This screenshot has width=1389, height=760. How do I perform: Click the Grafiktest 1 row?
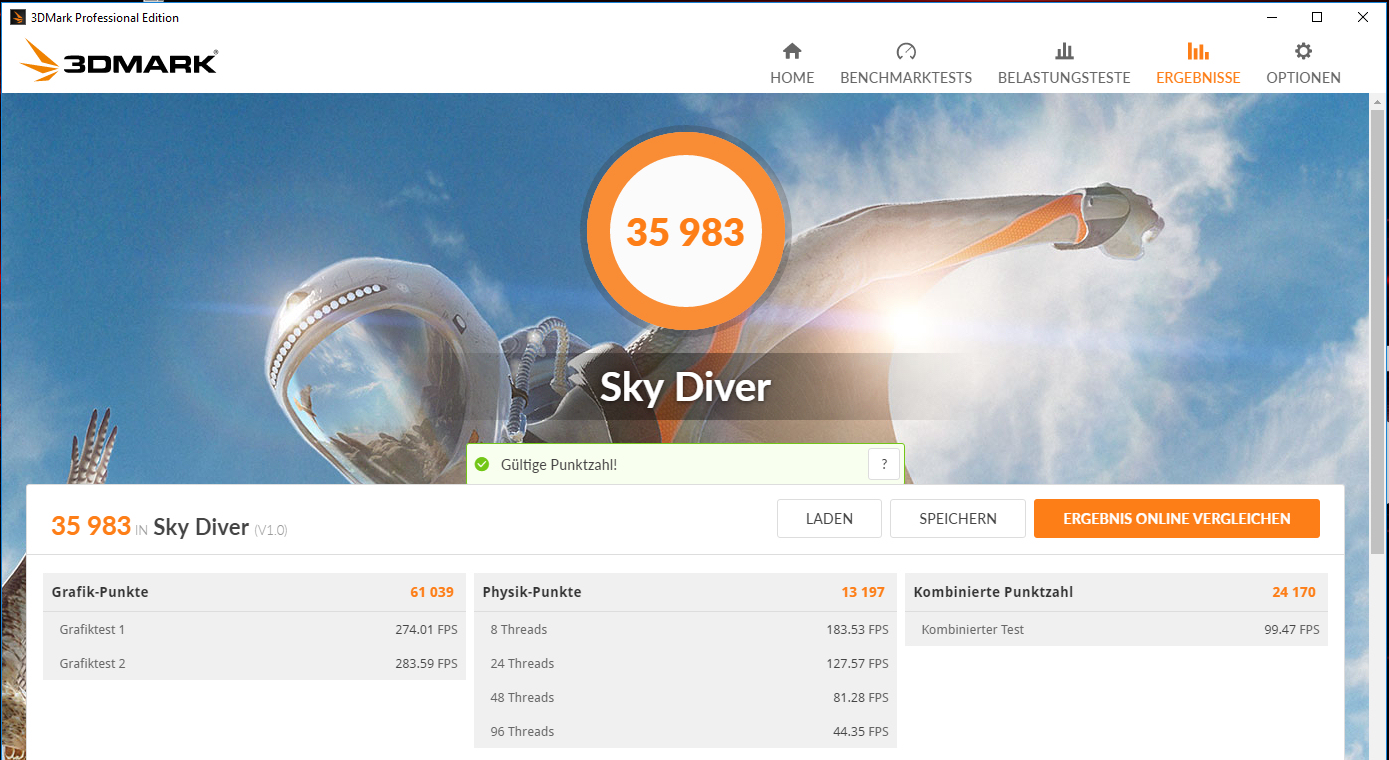(x=254, y=630)
